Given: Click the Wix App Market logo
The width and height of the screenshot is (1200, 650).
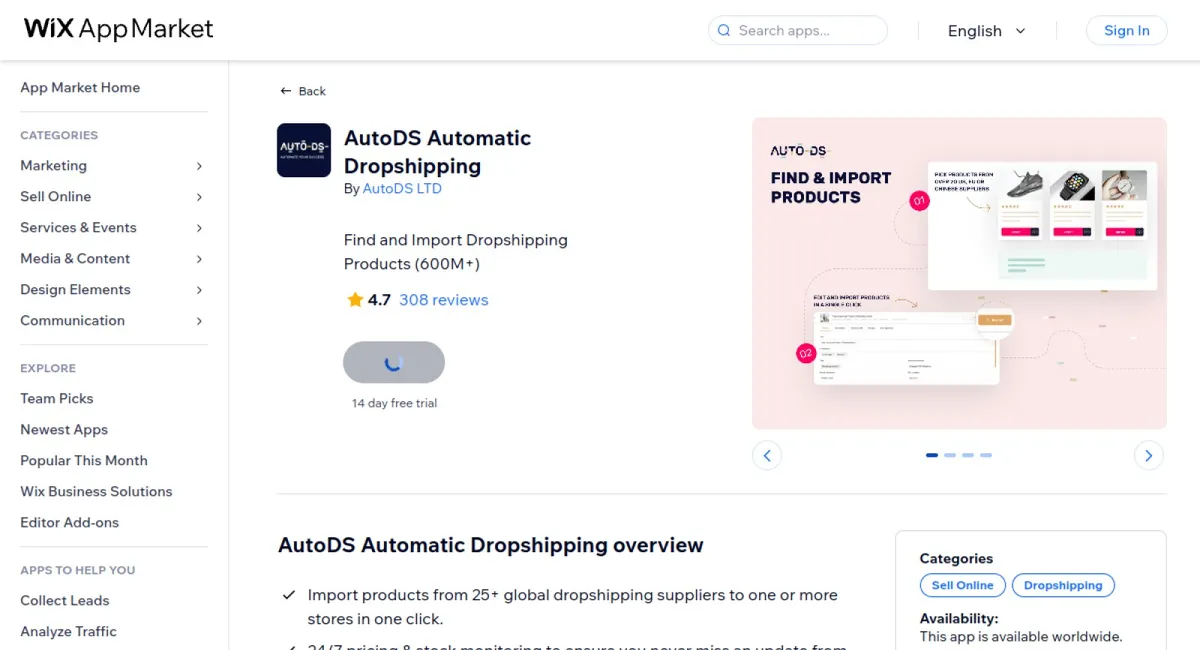Looking at the screenshot, I should click(x=119, y=29).
